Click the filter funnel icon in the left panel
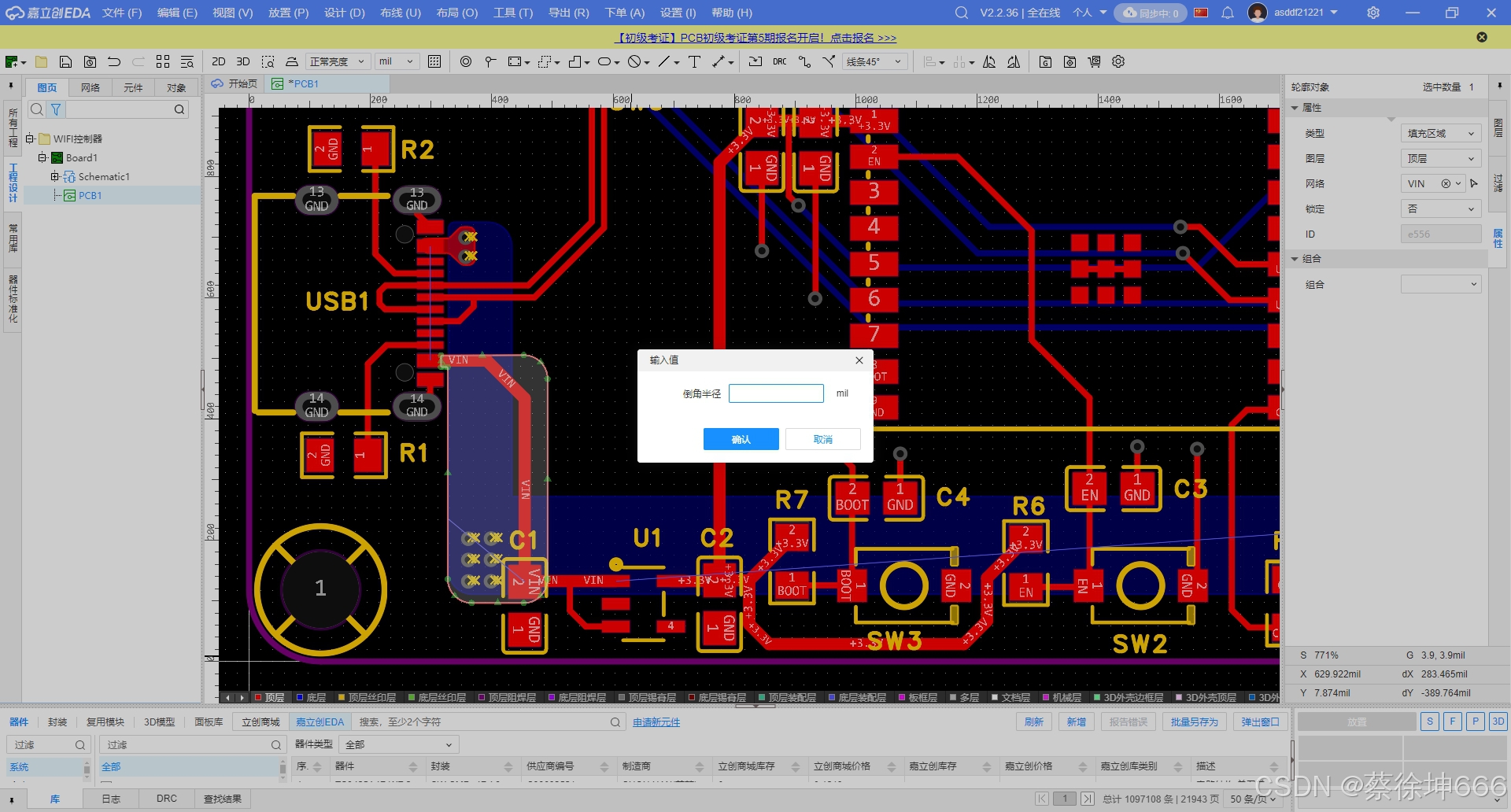 (x=56, y=109)
